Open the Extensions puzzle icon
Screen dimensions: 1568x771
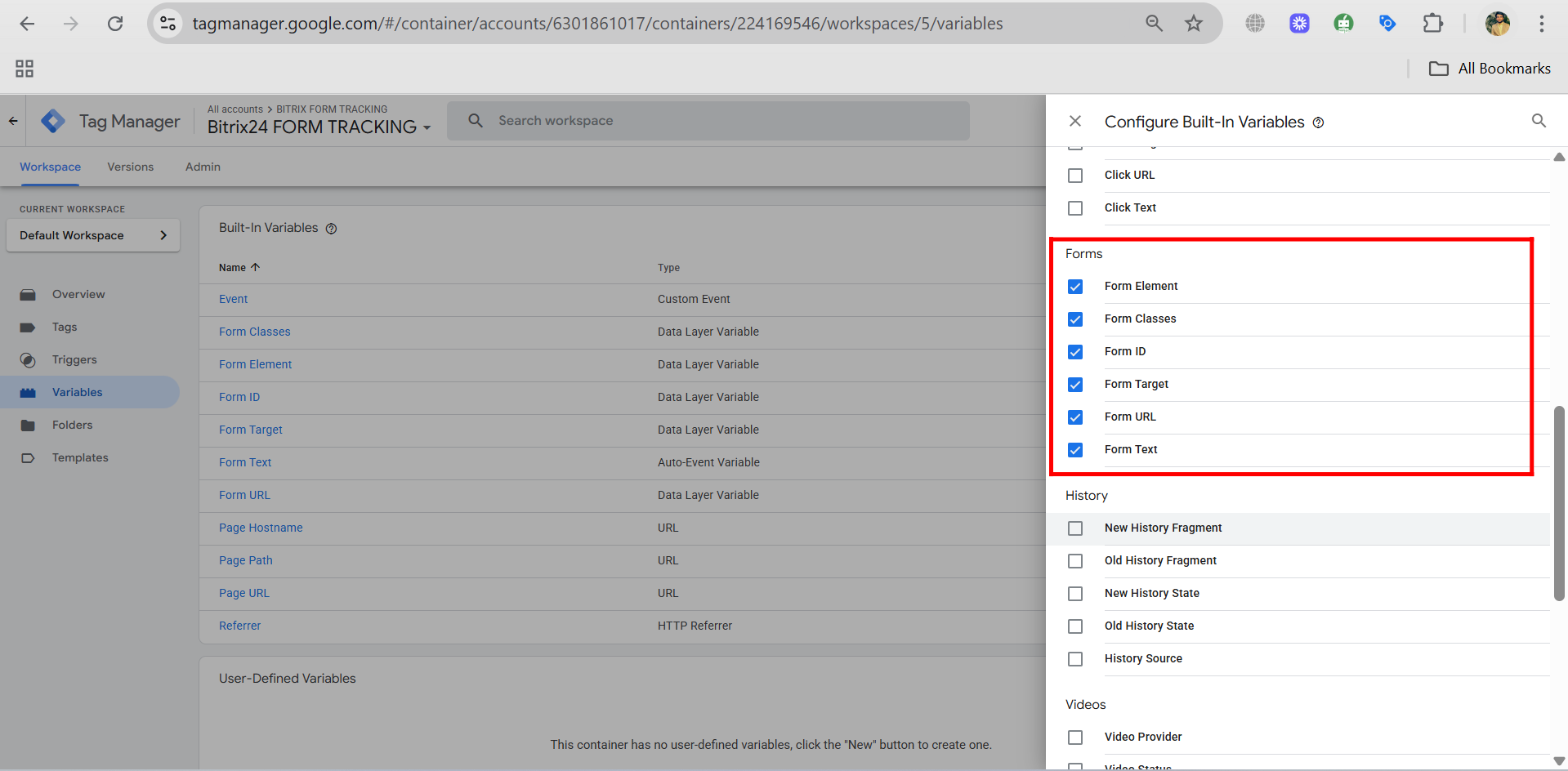1432,24
